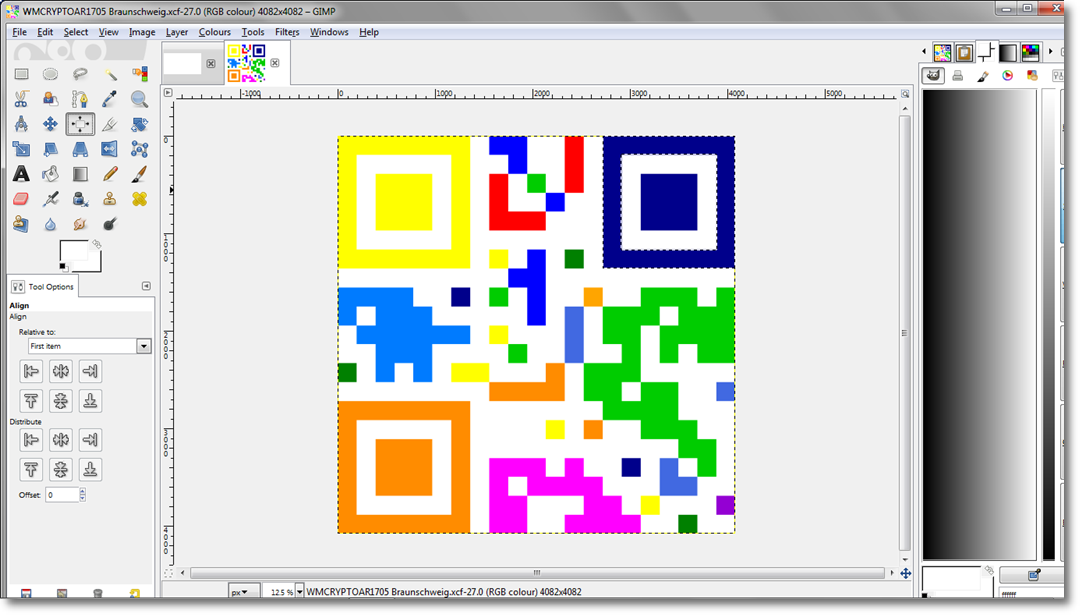Choose the Text tool
The width and height of the screenshot is (1080, 615).
[x=21, y=174]
